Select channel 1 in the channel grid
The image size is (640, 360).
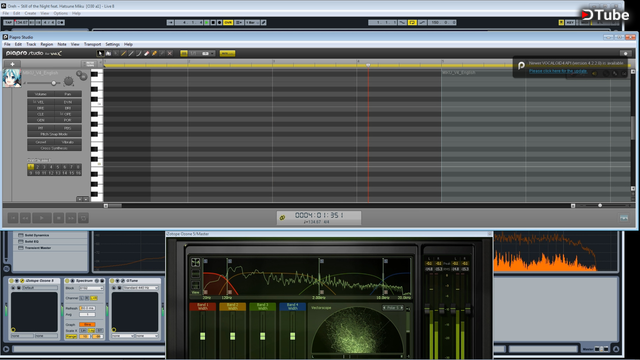point(31,167)
